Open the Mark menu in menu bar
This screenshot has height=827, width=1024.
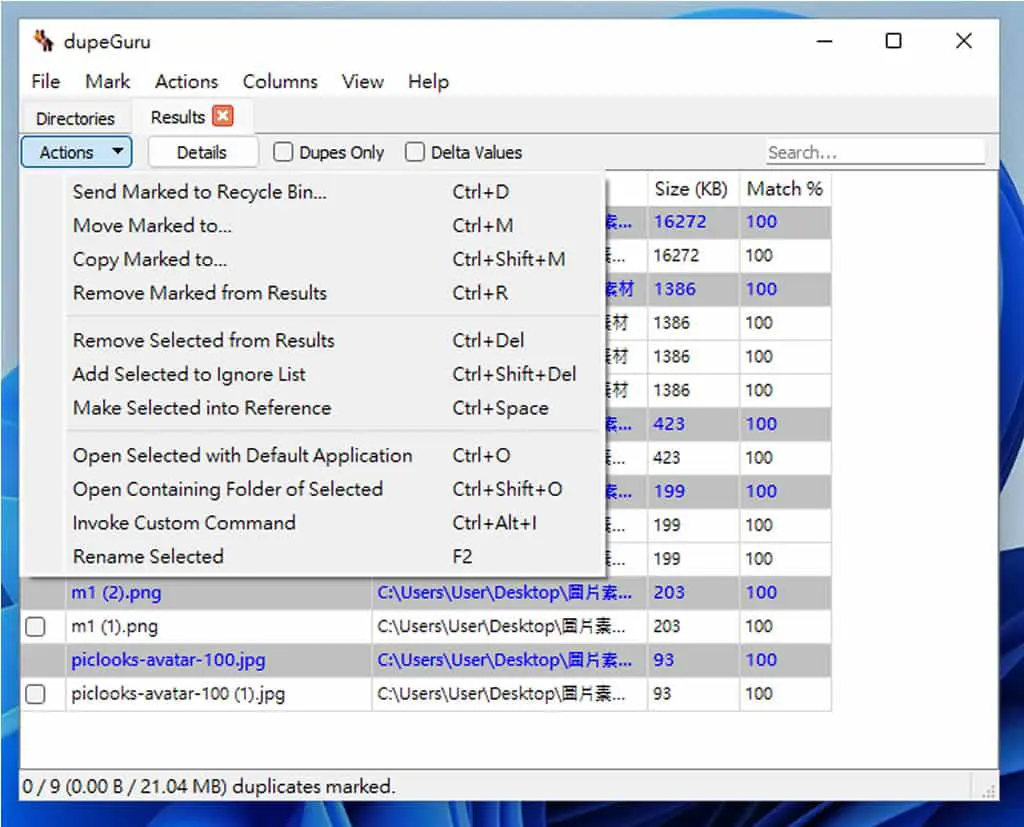(x=108, y=82)
